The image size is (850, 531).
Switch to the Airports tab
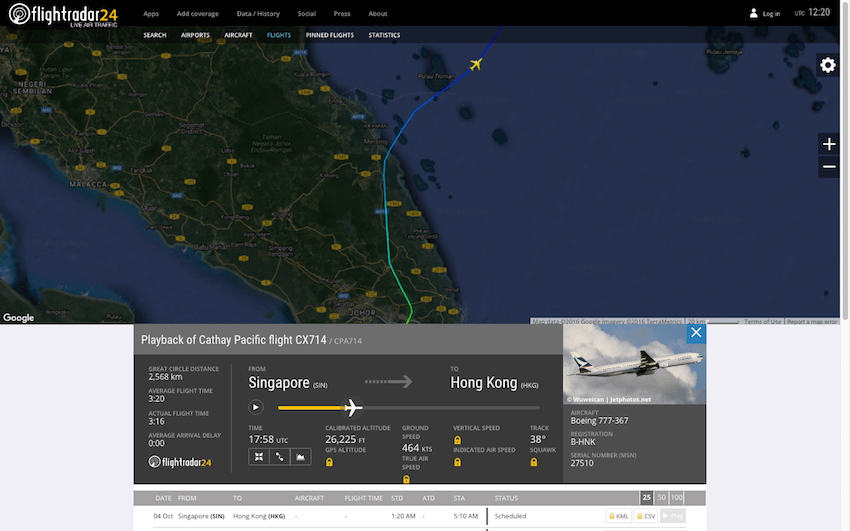195,35
